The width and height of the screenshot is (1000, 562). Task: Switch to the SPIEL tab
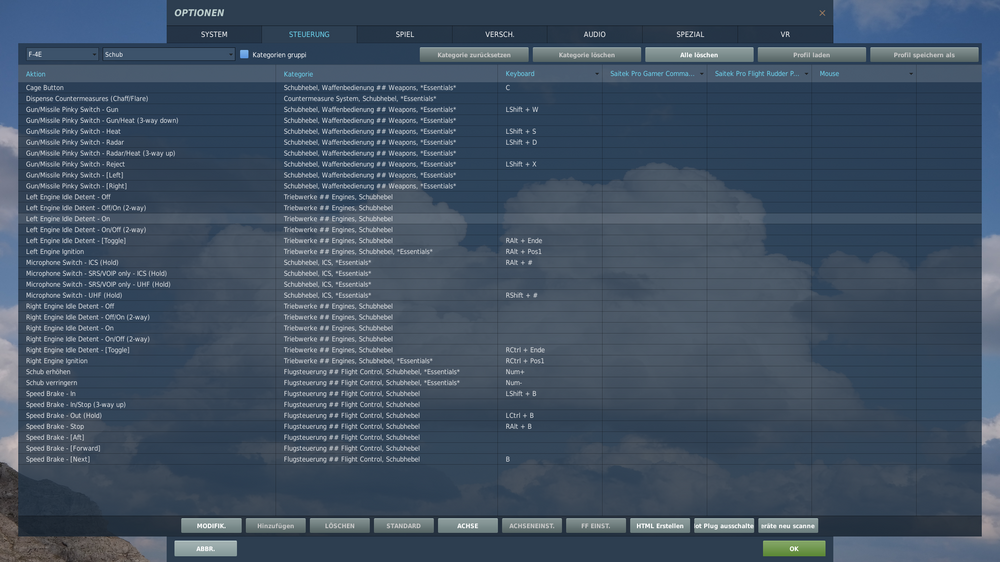tap(404, 34)
